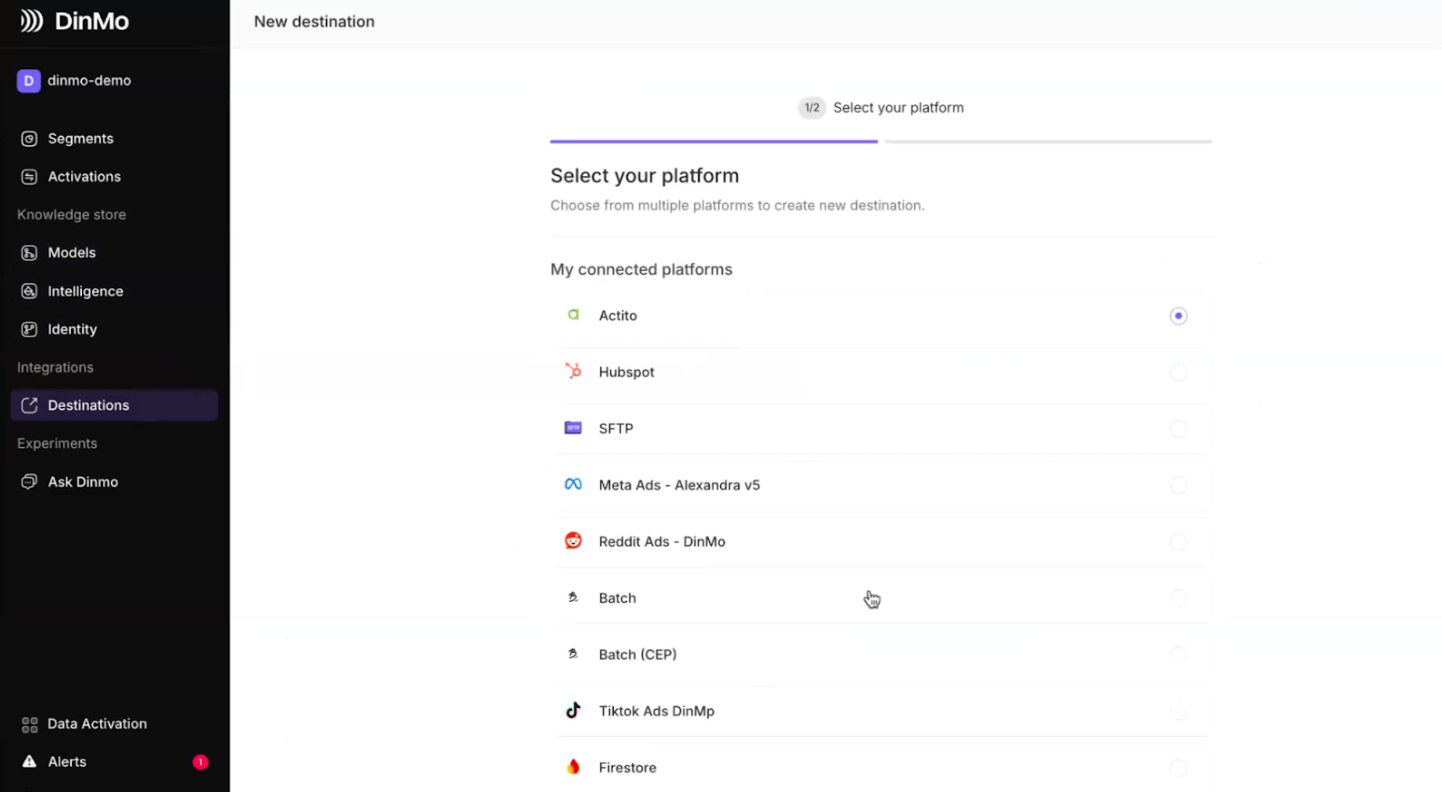1442x792 pixels.
Task: Select the Batch (CEP) radio button
Action: pos(1179,655)
